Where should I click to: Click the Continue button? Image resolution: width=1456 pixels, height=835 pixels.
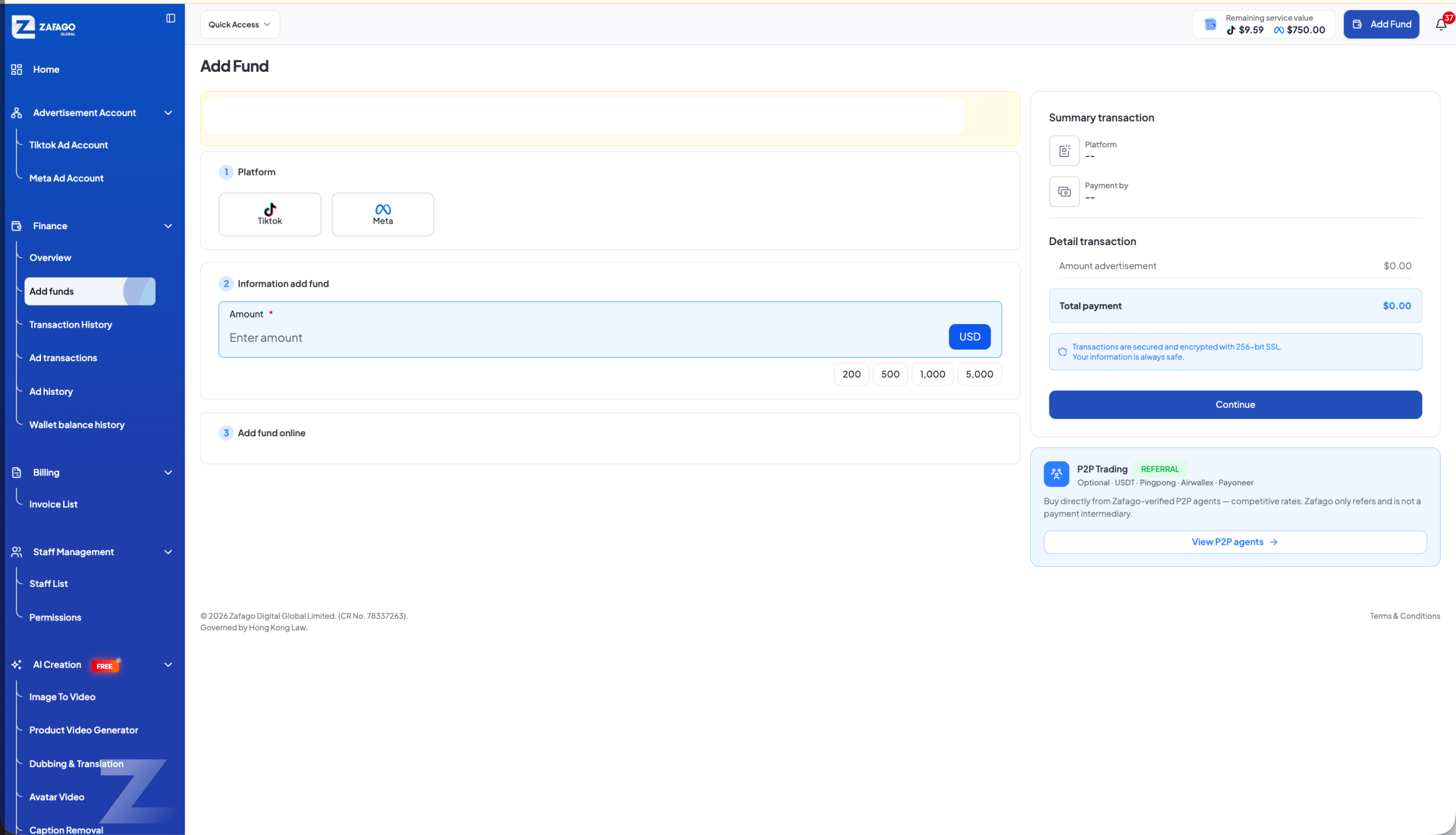tap(1235, 405)
